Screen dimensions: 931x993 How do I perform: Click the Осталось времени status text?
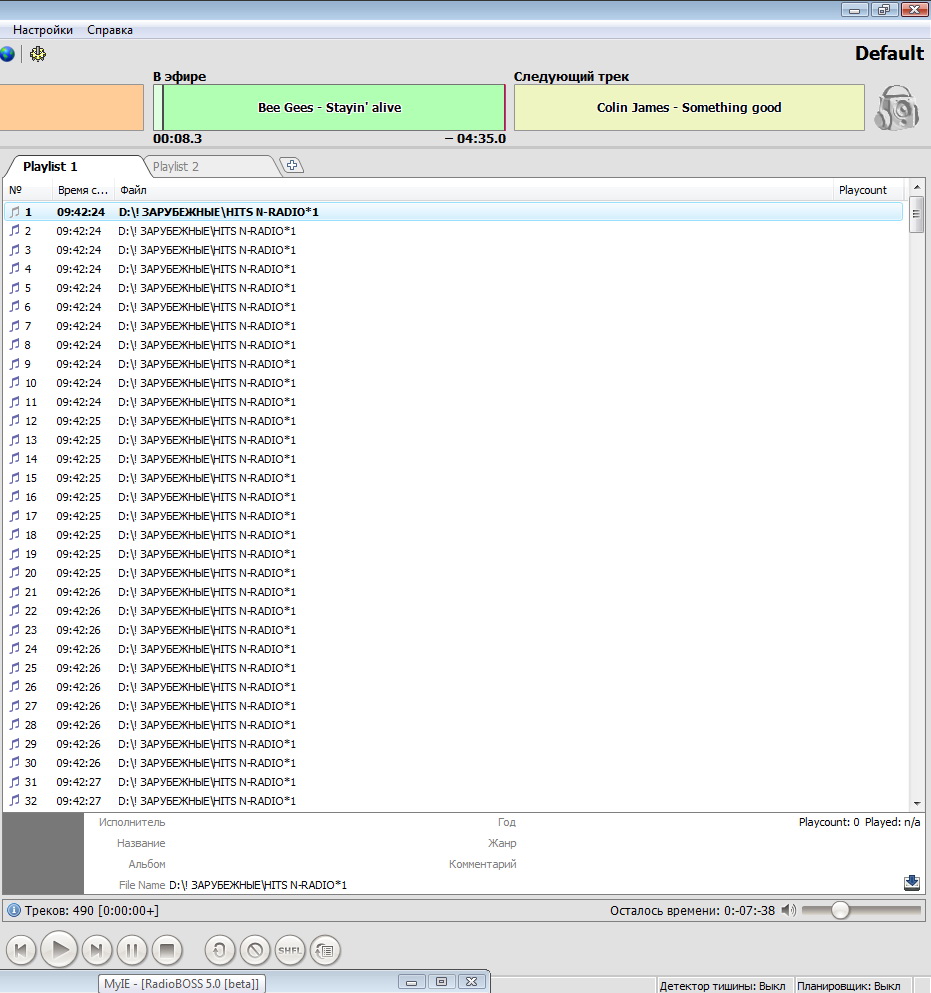(x=692, y=911)
